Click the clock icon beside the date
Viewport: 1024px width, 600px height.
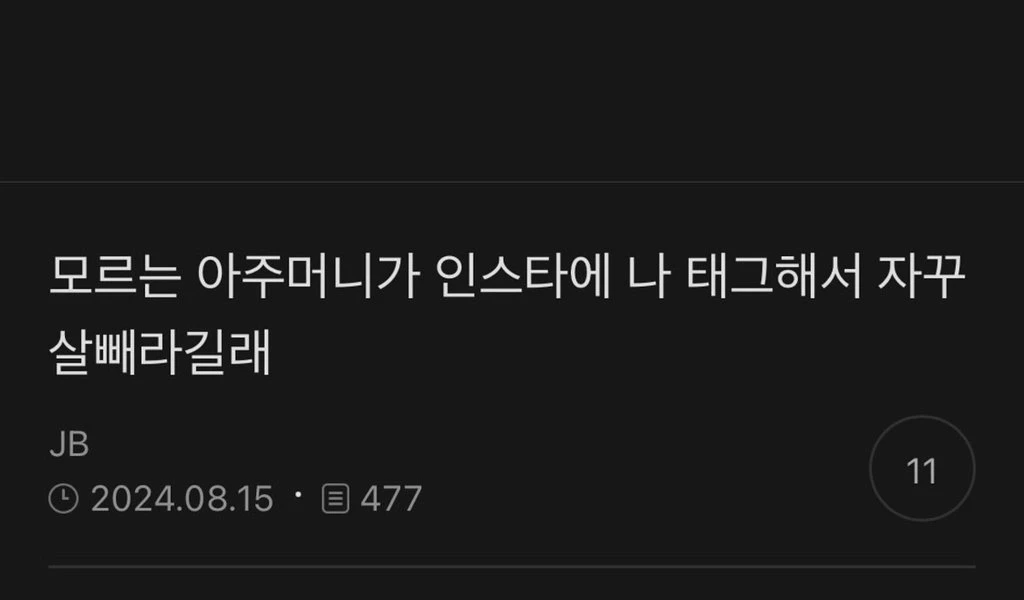[63, 499]
